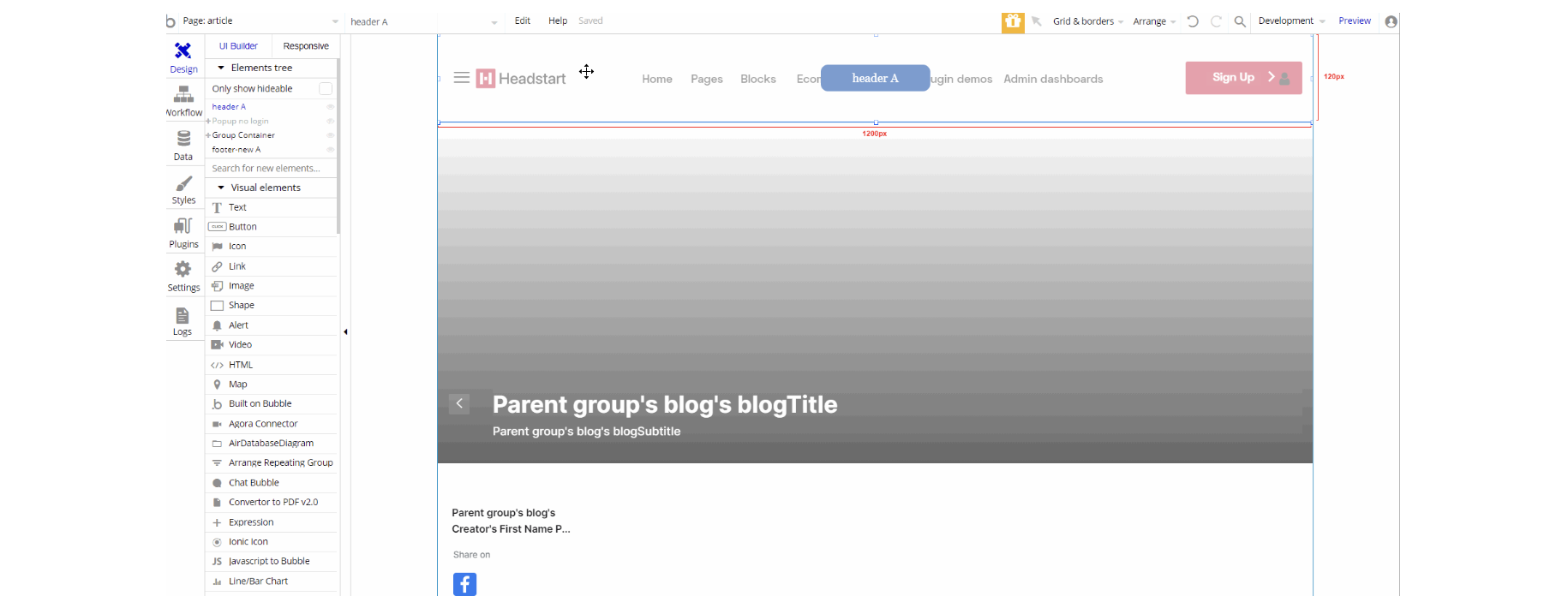
Task: Toggle visibility eye for Group Container
Action: point(330,135)
